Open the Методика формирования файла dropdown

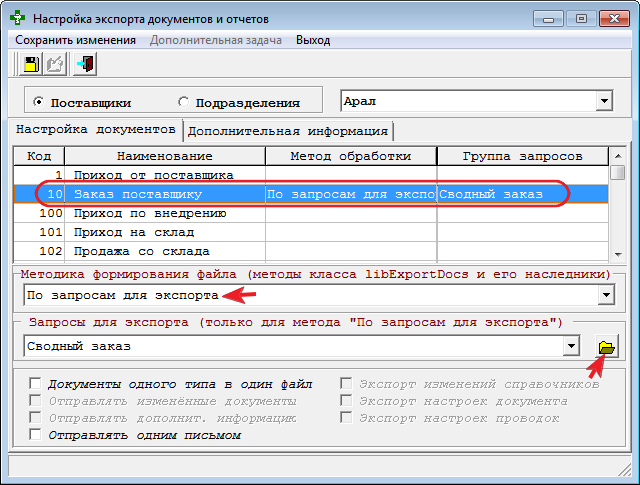[x=604, y=296]
